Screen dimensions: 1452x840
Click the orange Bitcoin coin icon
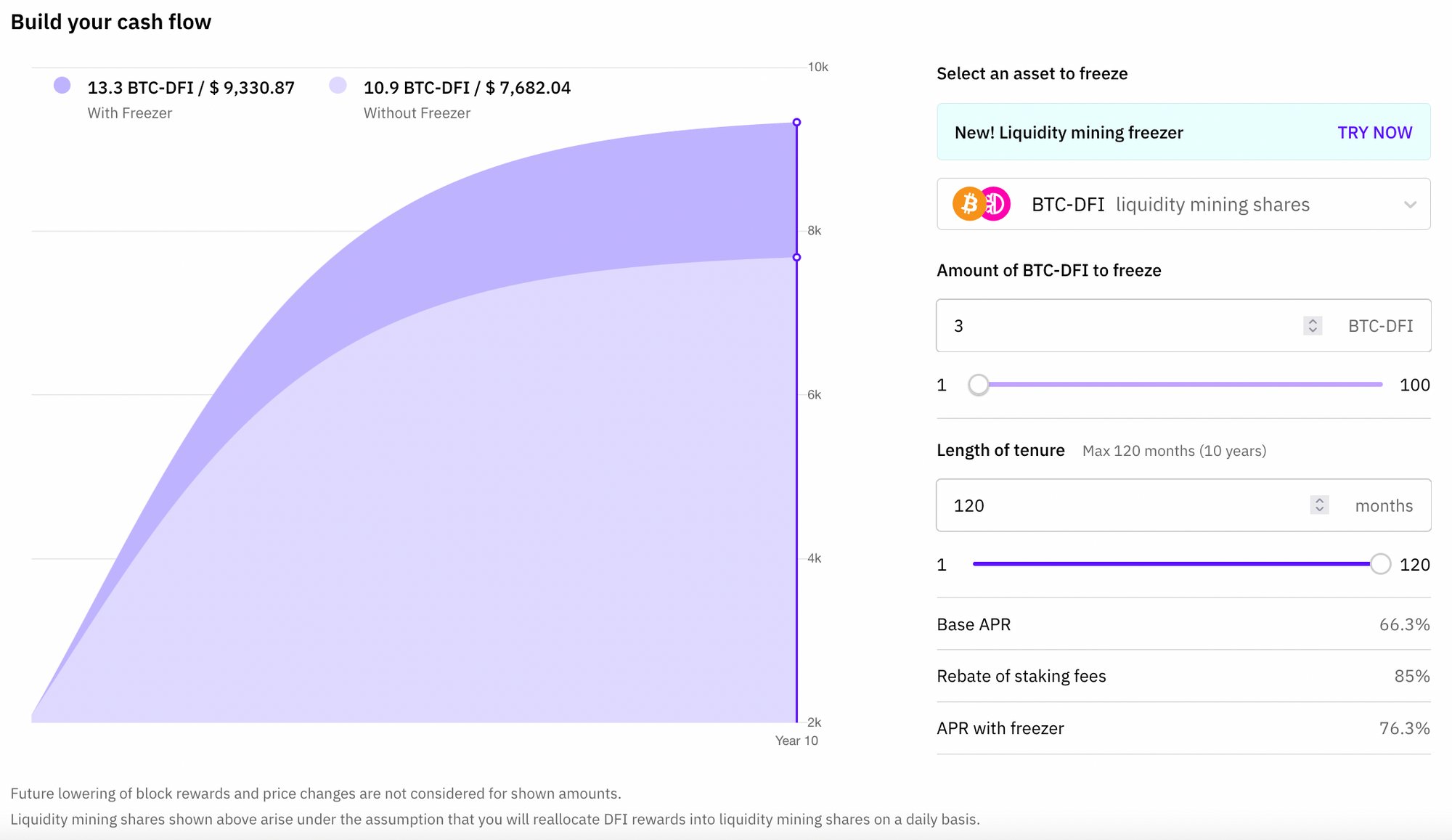[x=968, y=204]
